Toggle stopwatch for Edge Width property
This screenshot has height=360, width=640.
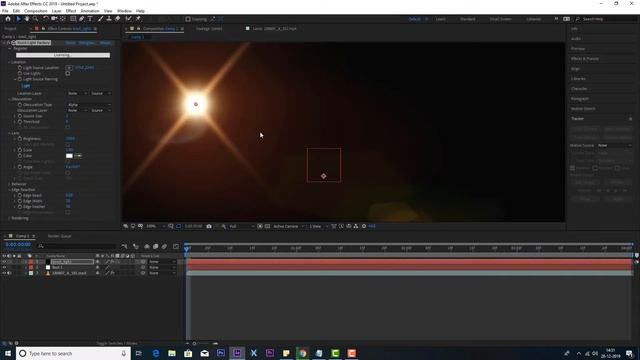click(x=20, y=201)
